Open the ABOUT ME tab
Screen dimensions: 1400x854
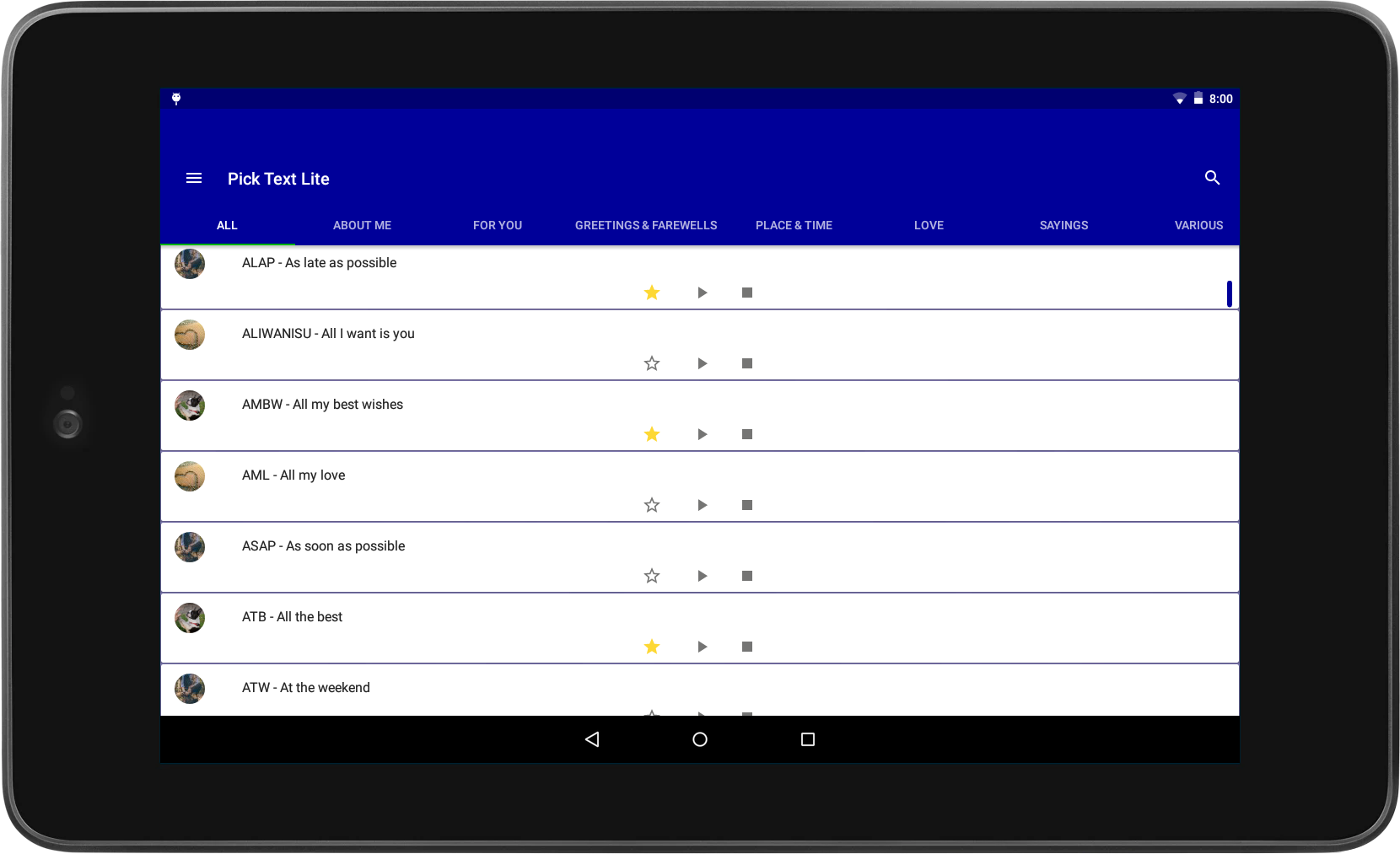tap(362, 225)
